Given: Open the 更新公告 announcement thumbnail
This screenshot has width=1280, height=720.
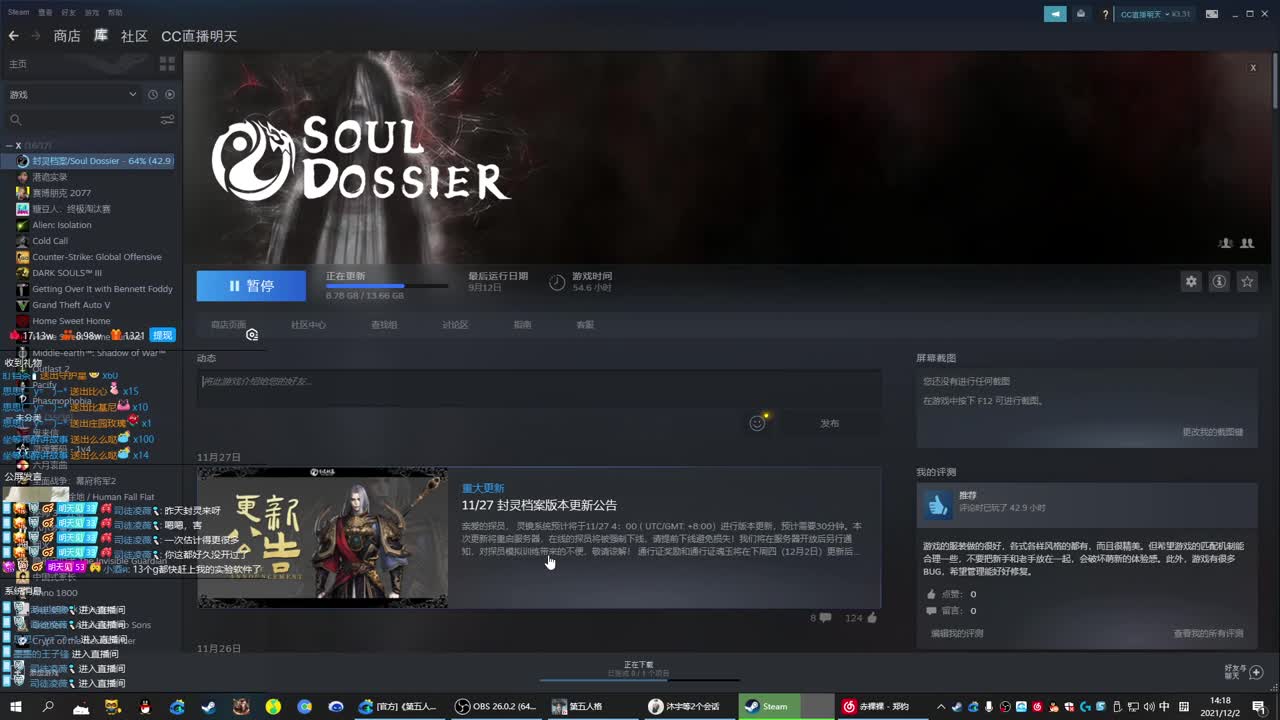Looking at the screenshot, I should (322, 537).
